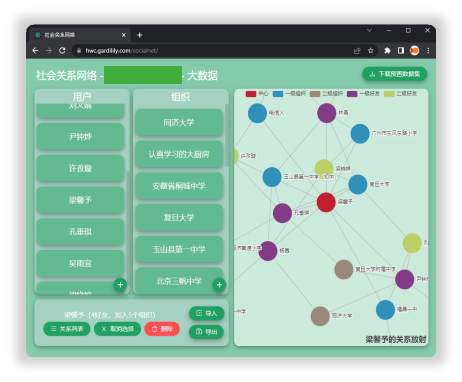Viewport: 462px width, 382px height.
Task: Click the 取消选择 deselect button
Action: [x=117, y=329]
